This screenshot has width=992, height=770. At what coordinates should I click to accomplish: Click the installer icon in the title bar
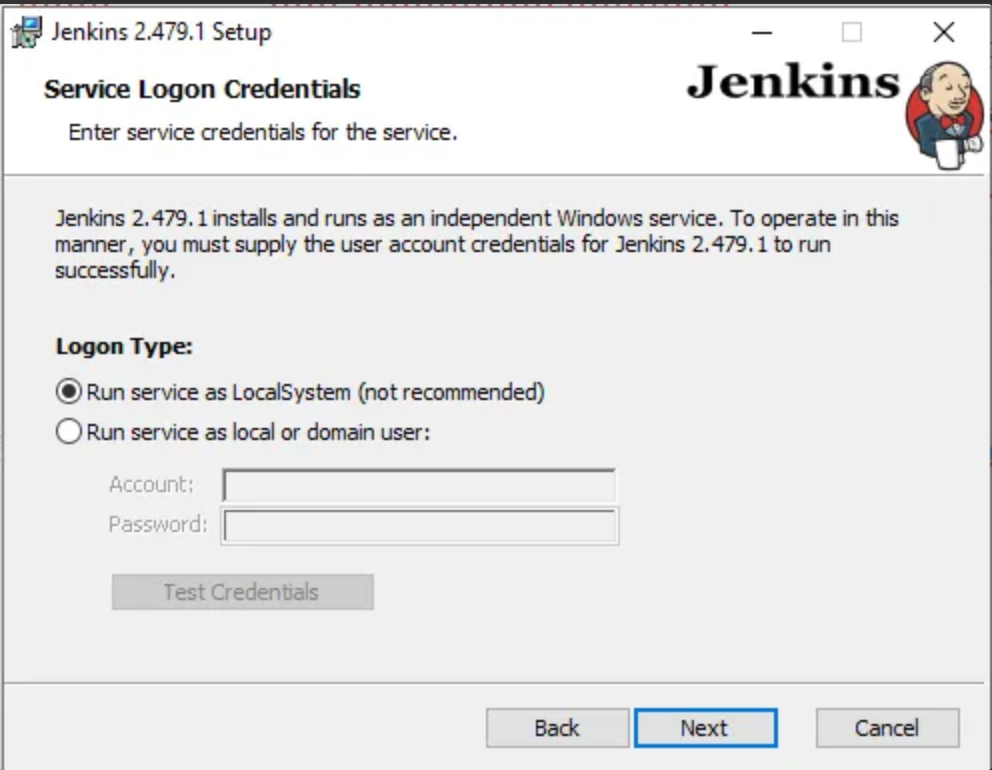click(x=28, y=31)
